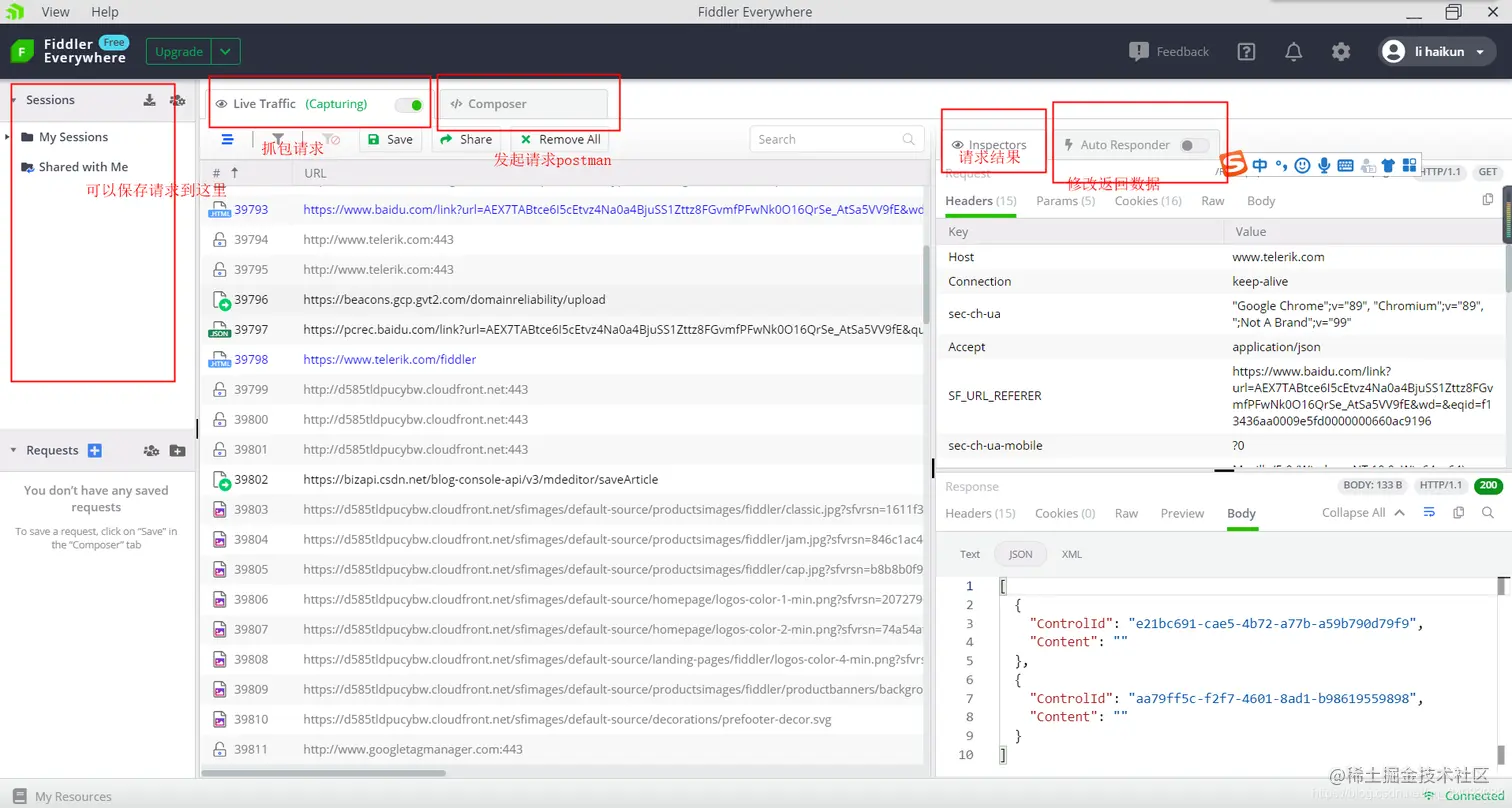This screenshot has height=808, width=1512.
Task: Open the li haikun account menu
Action: (x=1437, y=52)
